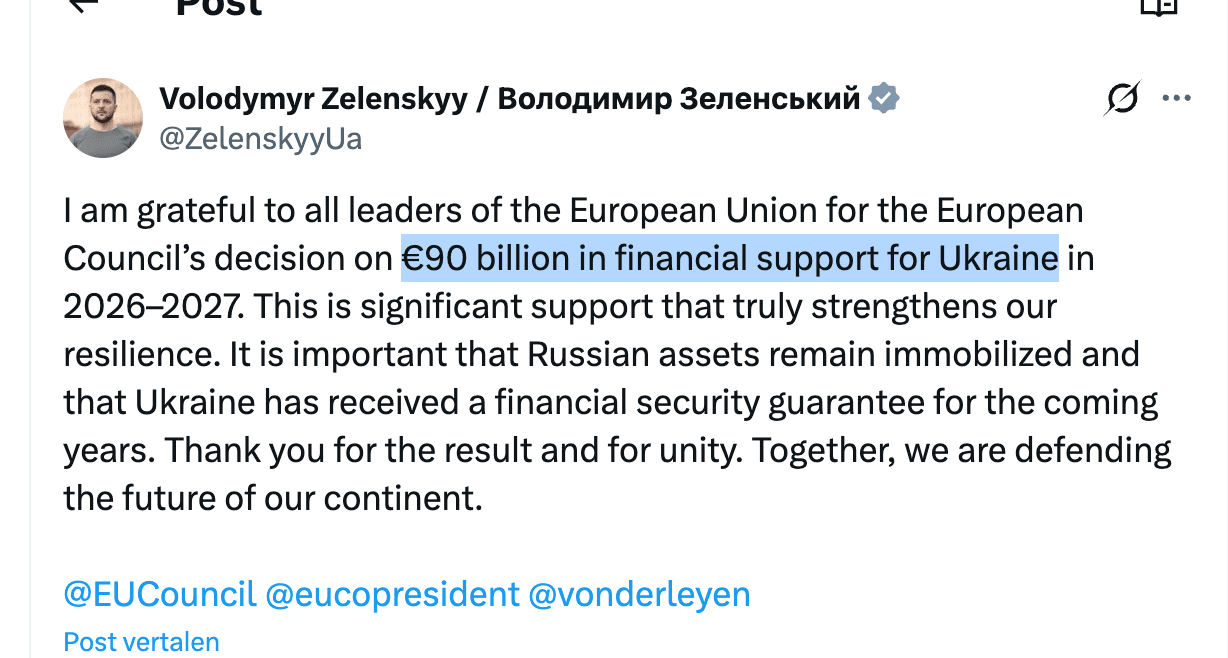Viewport: 1228px width, 658px height.
Task: Open the @vonderleyen mention
Action: 638,594
